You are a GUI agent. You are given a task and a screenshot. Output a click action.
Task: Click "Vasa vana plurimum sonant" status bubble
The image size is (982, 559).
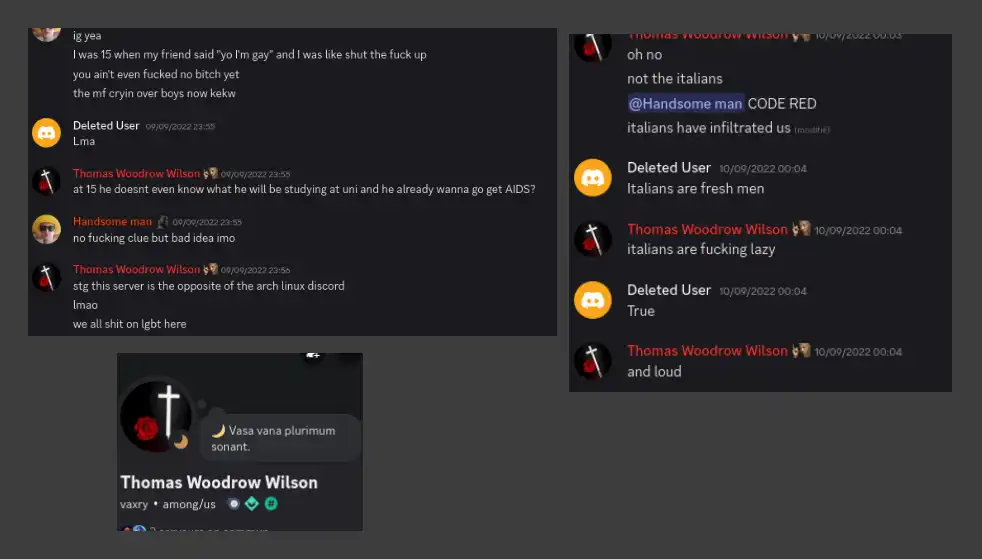point(280,438)
